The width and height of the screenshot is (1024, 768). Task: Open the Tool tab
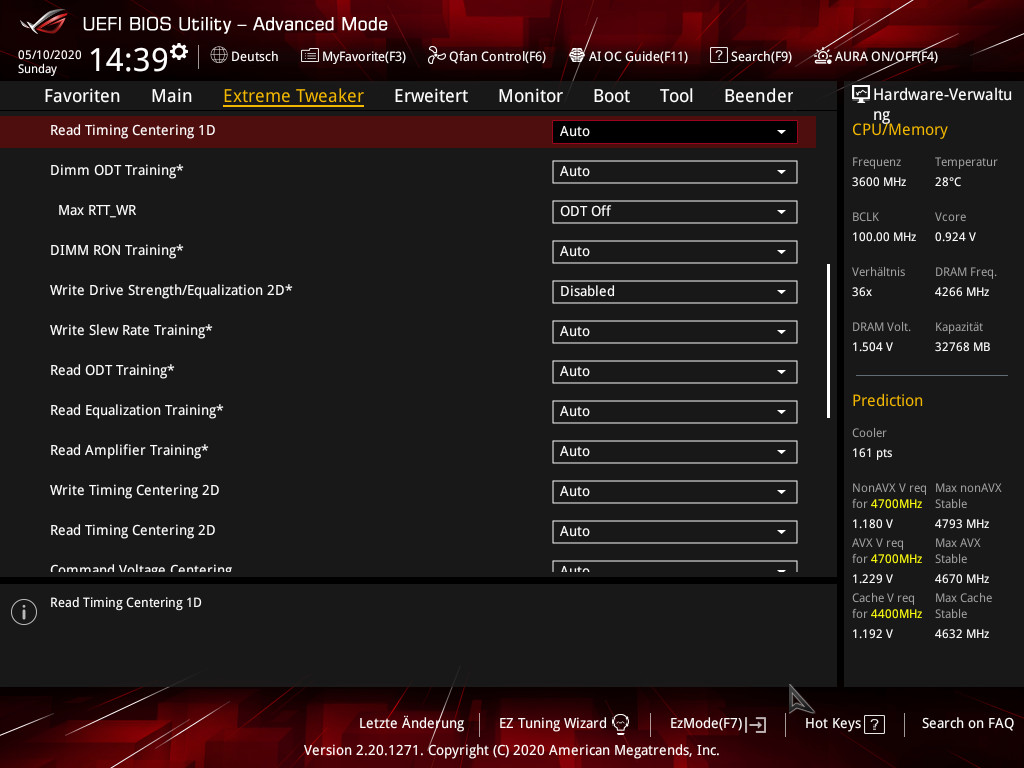676,96
